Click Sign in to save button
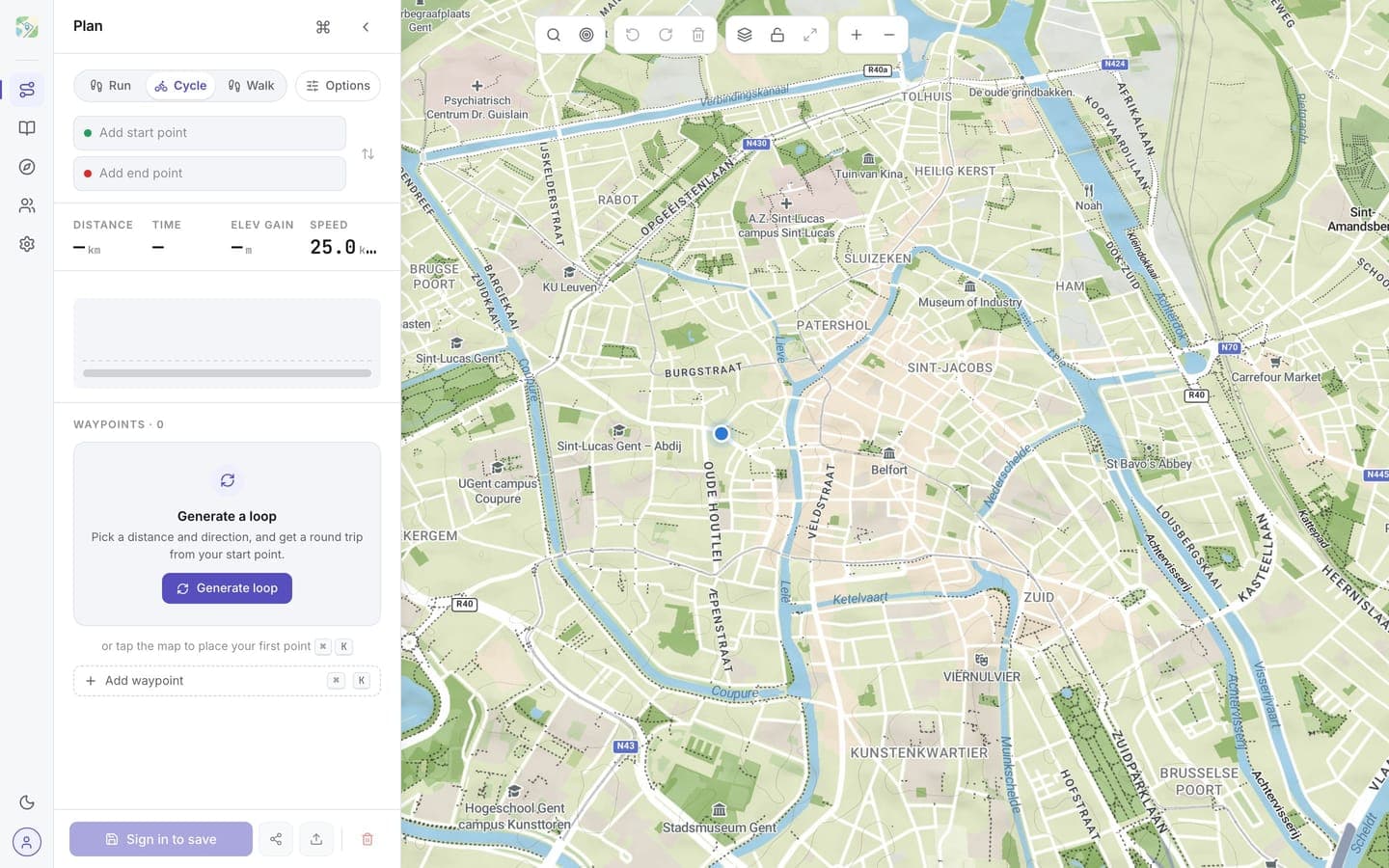The image size is (1389, 868). pos(161,839)
